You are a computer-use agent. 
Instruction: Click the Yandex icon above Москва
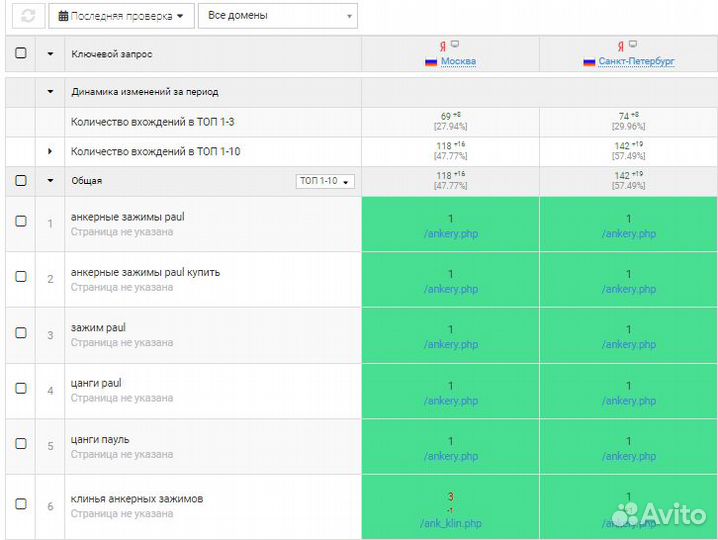442,46
